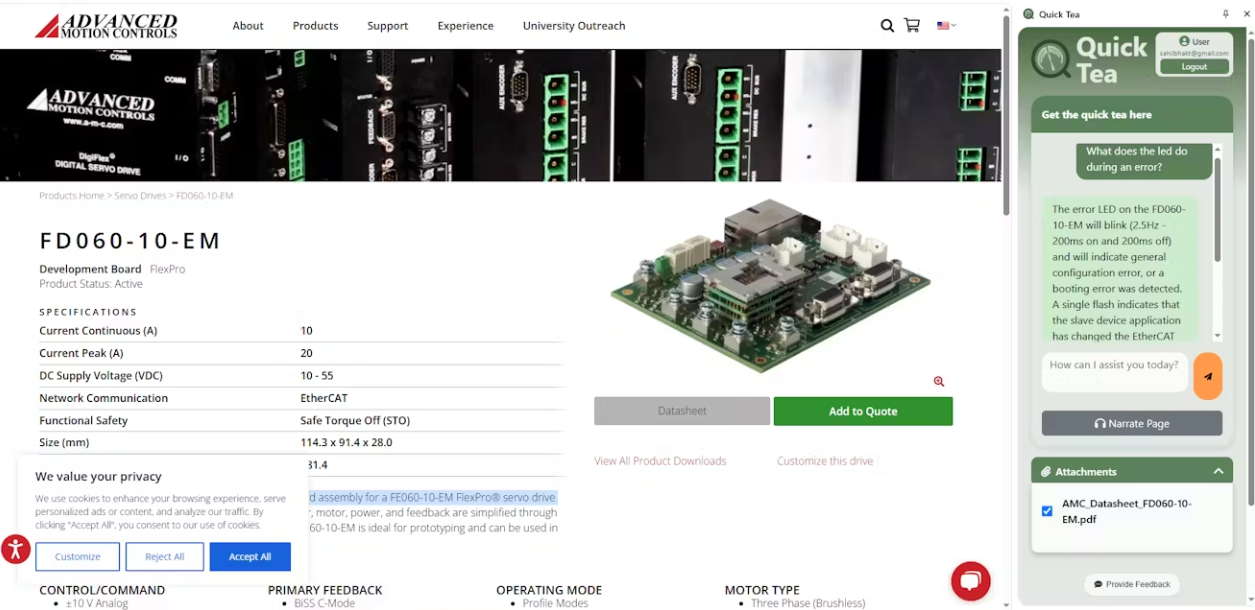This screenshot has width=1255, height=610.
Task: Click Reject All cookies button
Action: coord(164,557)
